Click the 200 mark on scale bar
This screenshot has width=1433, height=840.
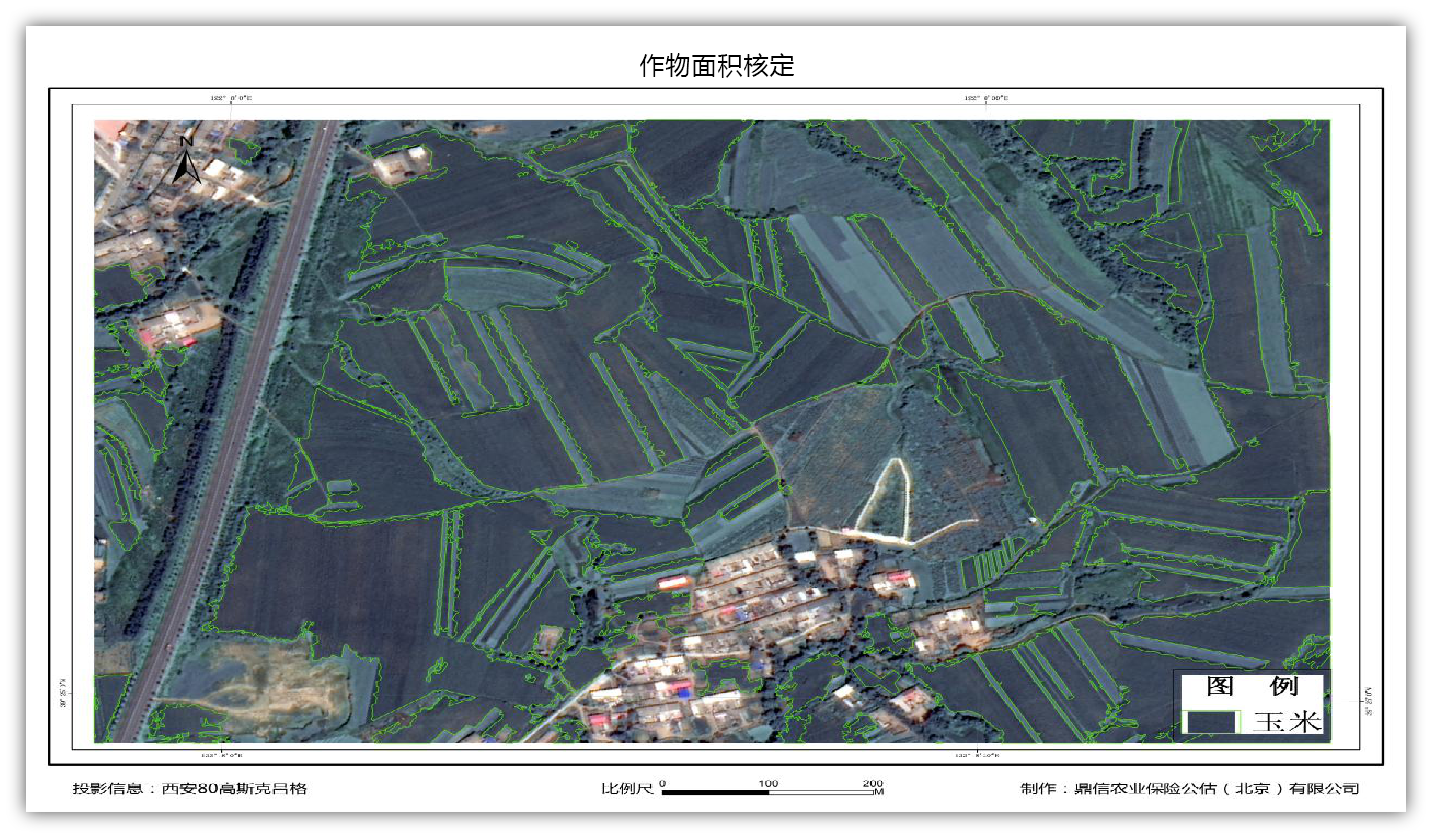point(872,783)
